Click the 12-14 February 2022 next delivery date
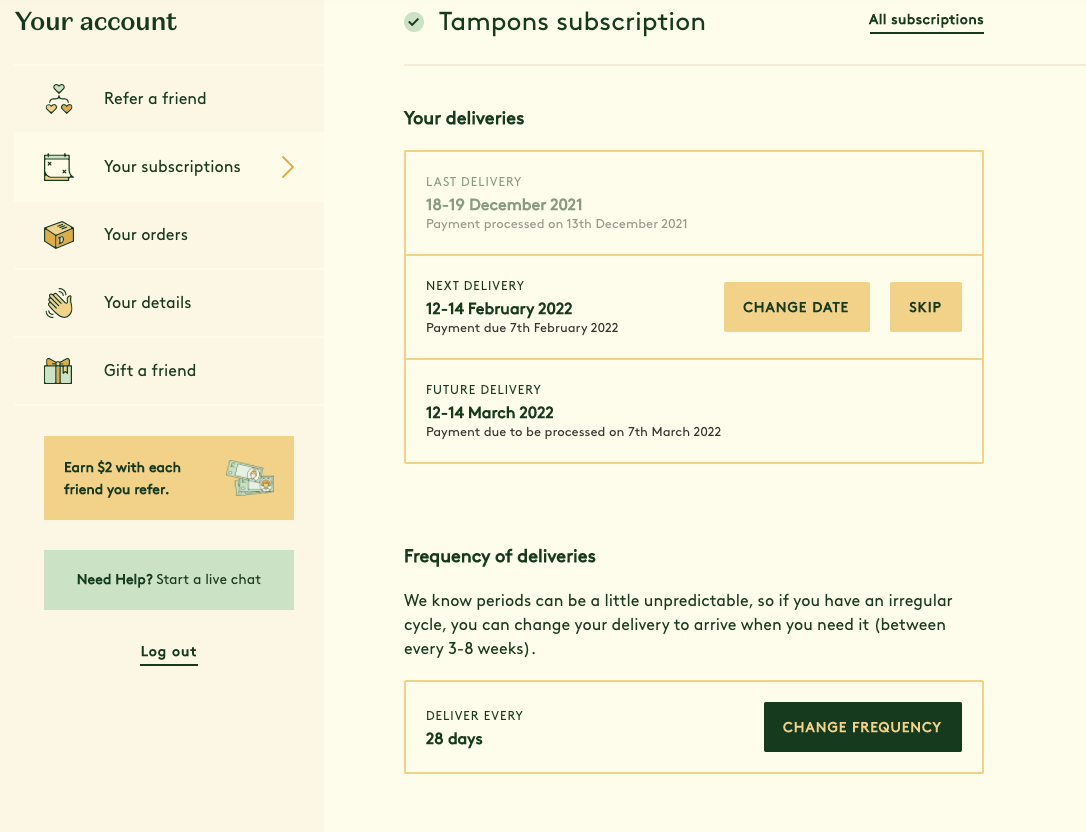The height and width of the screenshot is (832, 1086). pos(499,309)
